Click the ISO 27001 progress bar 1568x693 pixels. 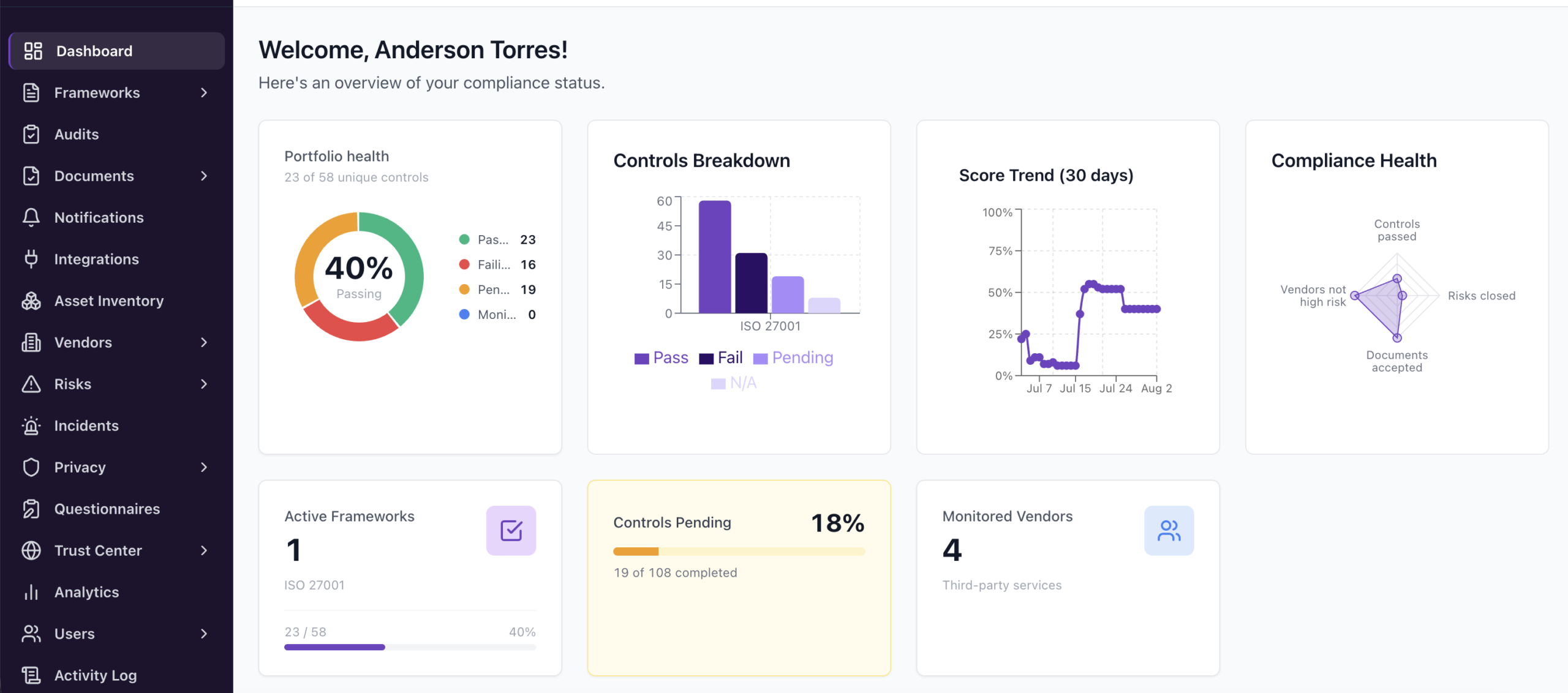(410, 647)
